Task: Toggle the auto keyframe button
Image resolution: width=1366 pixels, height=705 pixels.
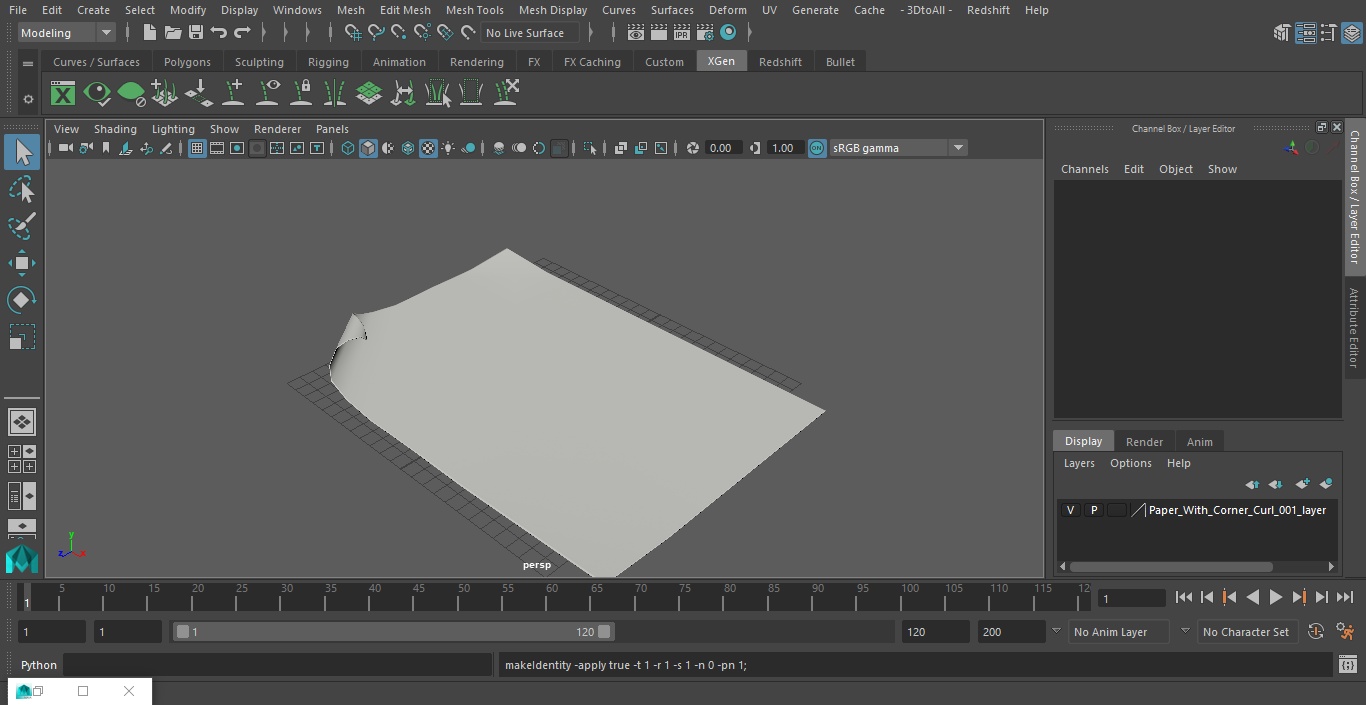Action: click(1316, 632)
